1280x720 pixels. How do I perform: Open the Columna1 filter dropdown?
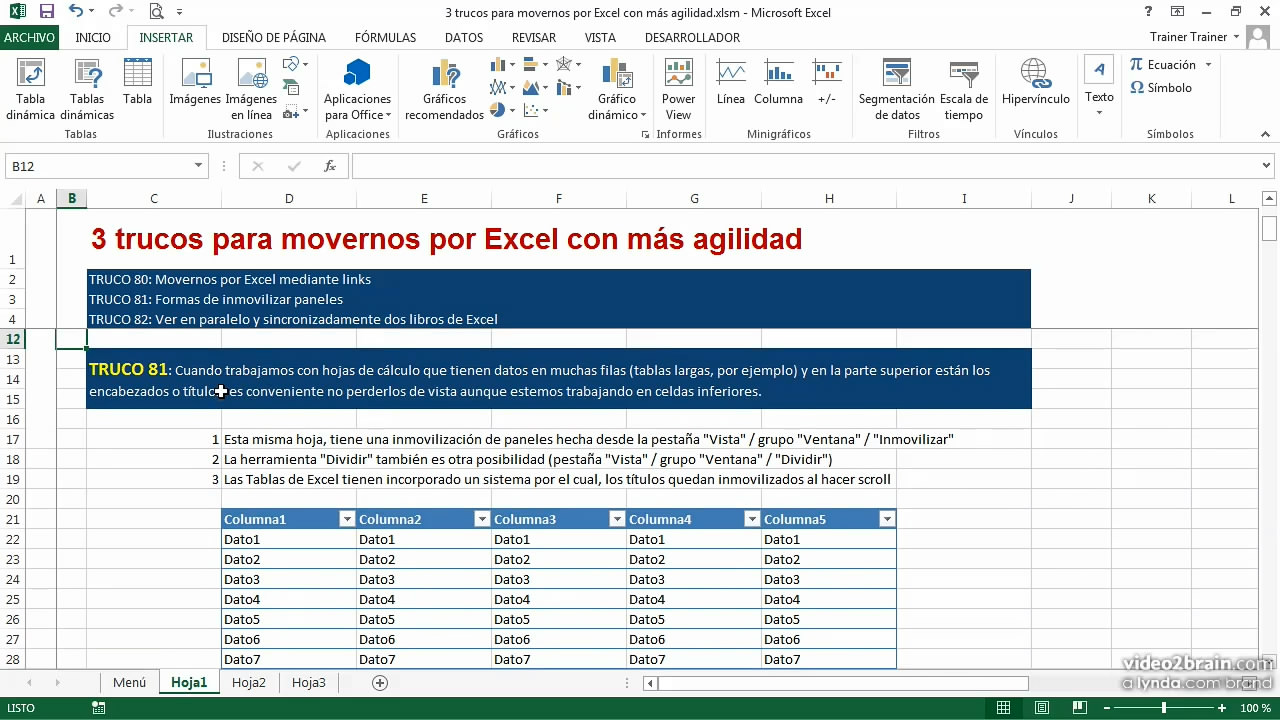[x=347, y=519]
